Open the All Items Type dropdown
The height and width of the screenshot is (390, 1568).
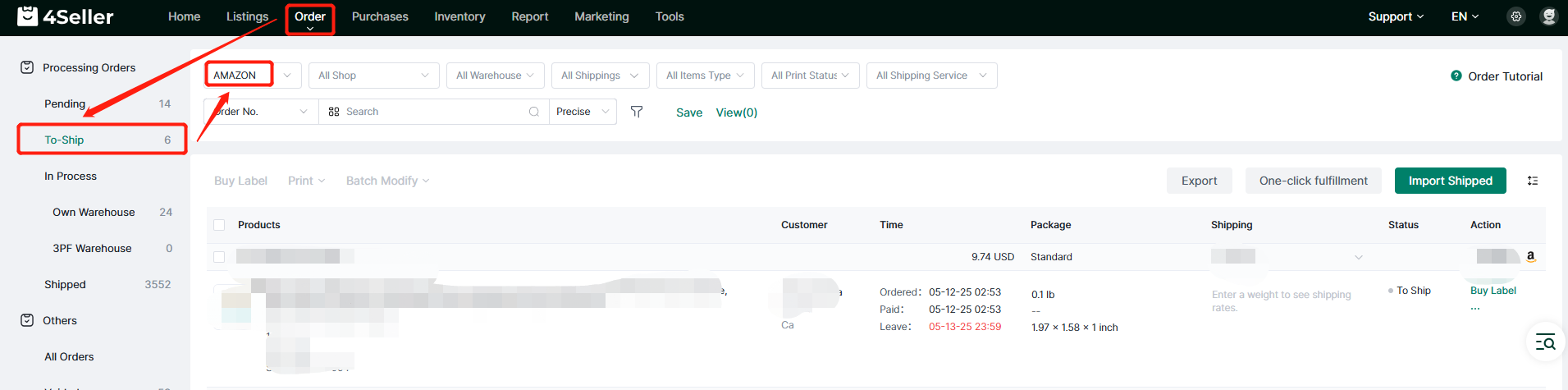(x=706, y=76)
